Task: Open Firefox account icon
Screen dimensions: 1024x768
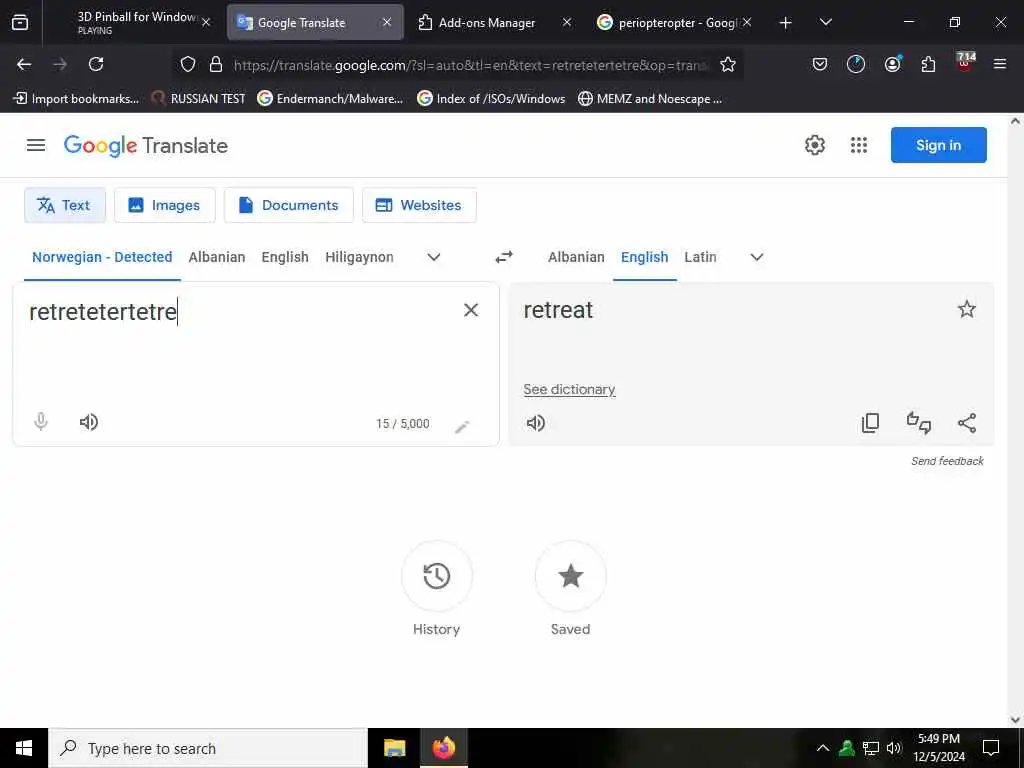Action: tap(892, 64)
